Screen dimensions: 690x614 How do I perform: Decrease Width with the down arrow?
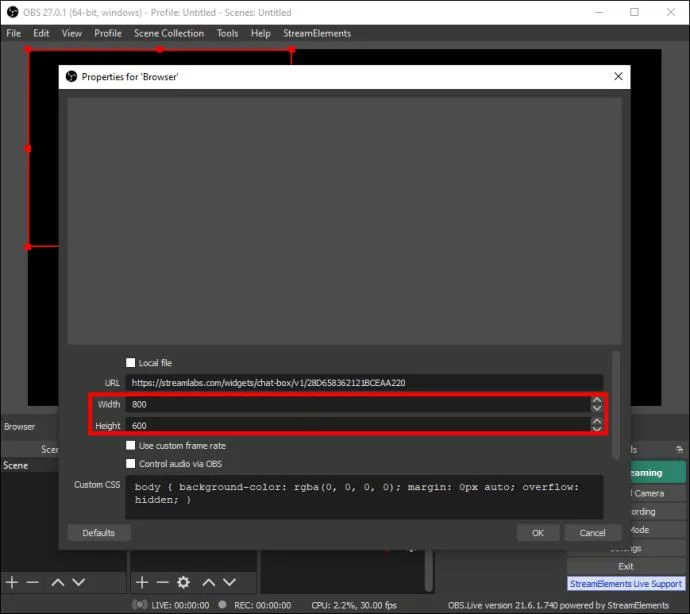pyautogui.click(x=597, y=408)
